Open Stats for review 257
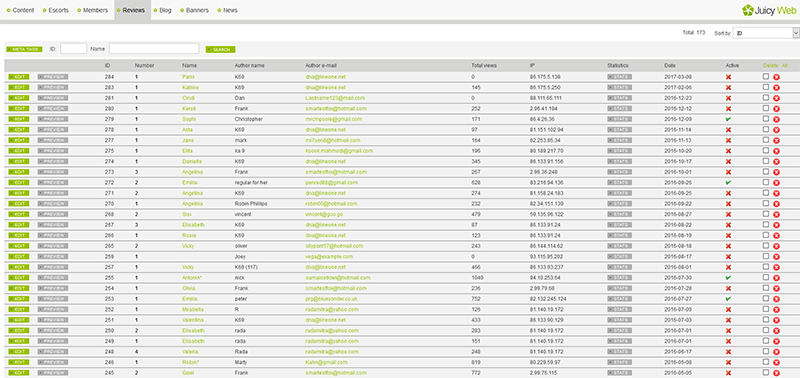The height and width of the screenshot is (378, 800). (619, 267)
